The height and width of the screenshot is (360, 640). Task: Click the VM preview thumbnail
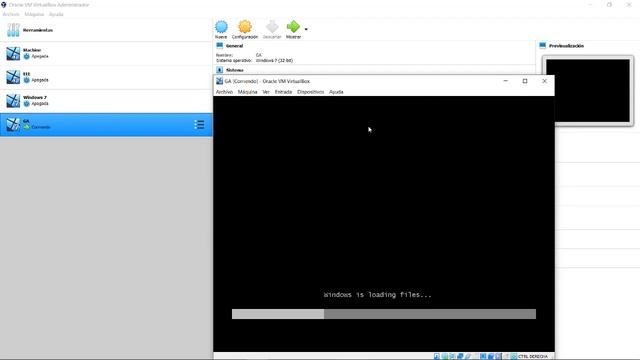tap(588, 91)
